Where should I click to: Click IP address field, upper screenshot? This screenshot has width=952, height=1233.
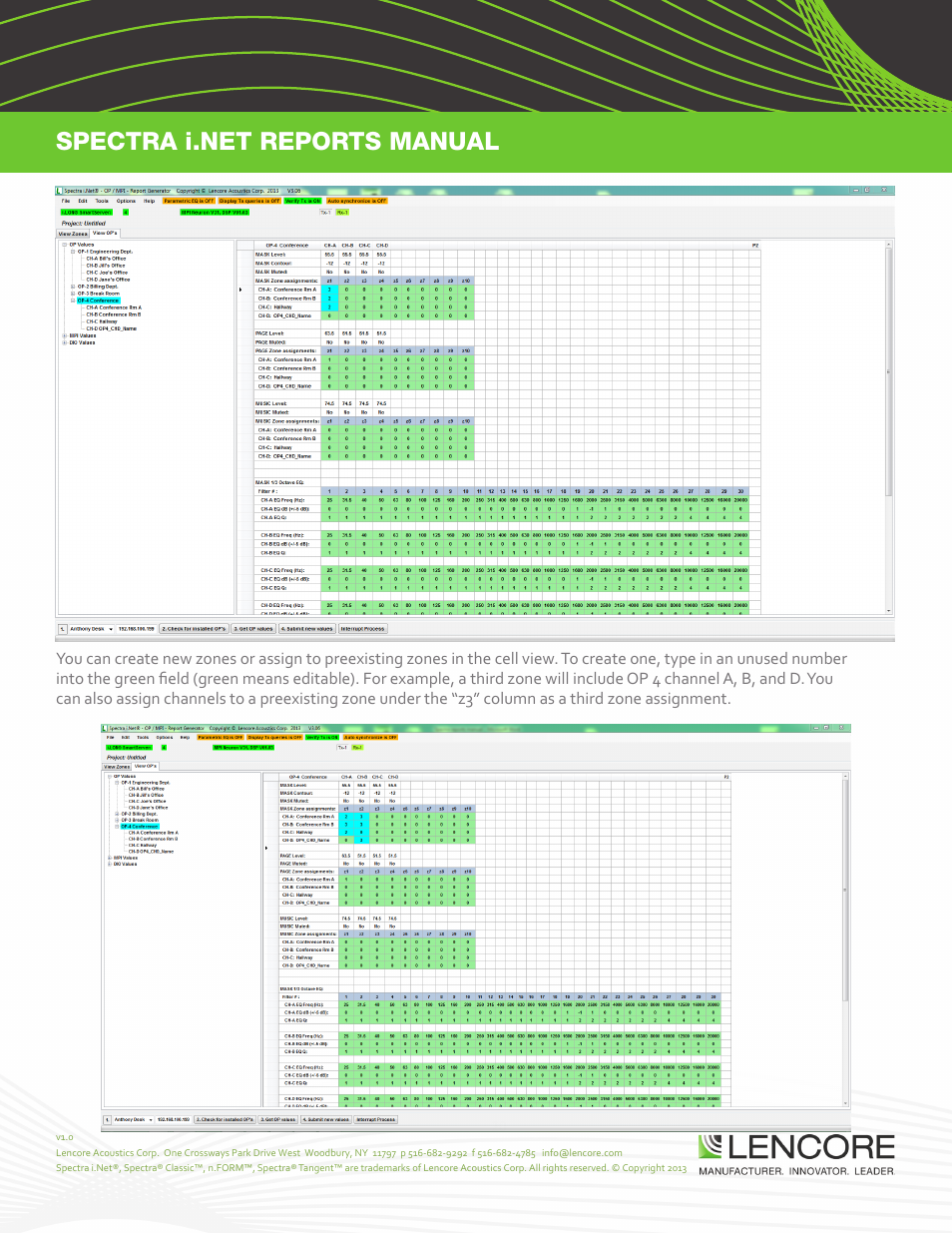tap(137, 629)
